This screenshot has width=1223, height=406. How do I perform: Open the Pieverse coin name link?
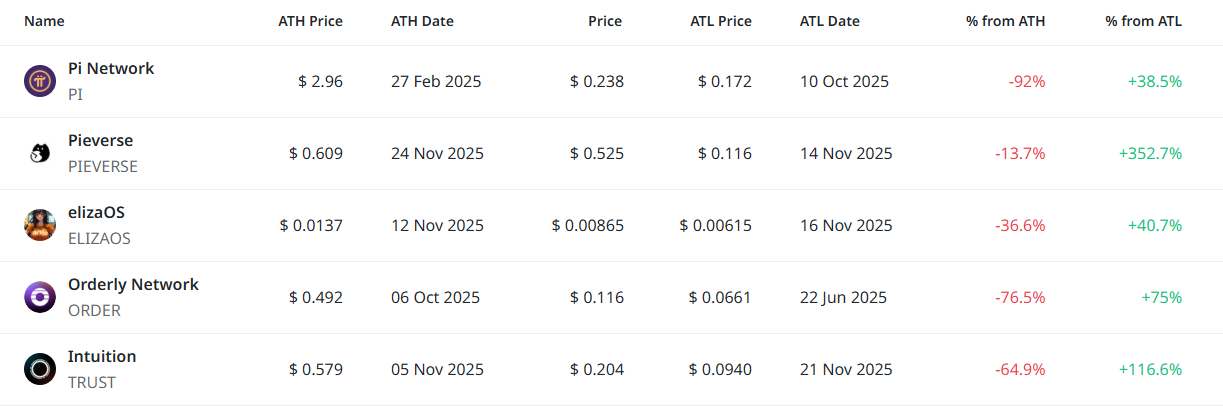coord(100,141)
